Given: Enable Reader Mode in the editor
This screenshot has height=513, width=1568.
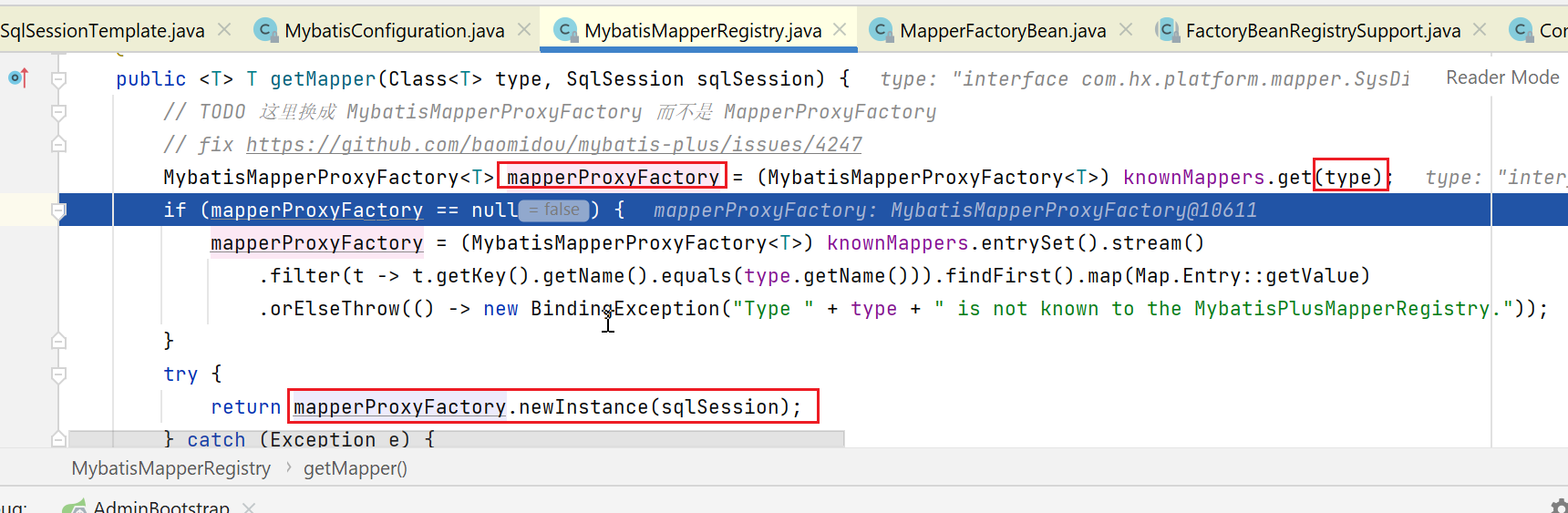Looking at the screenshot, I should pos(1502,77).
